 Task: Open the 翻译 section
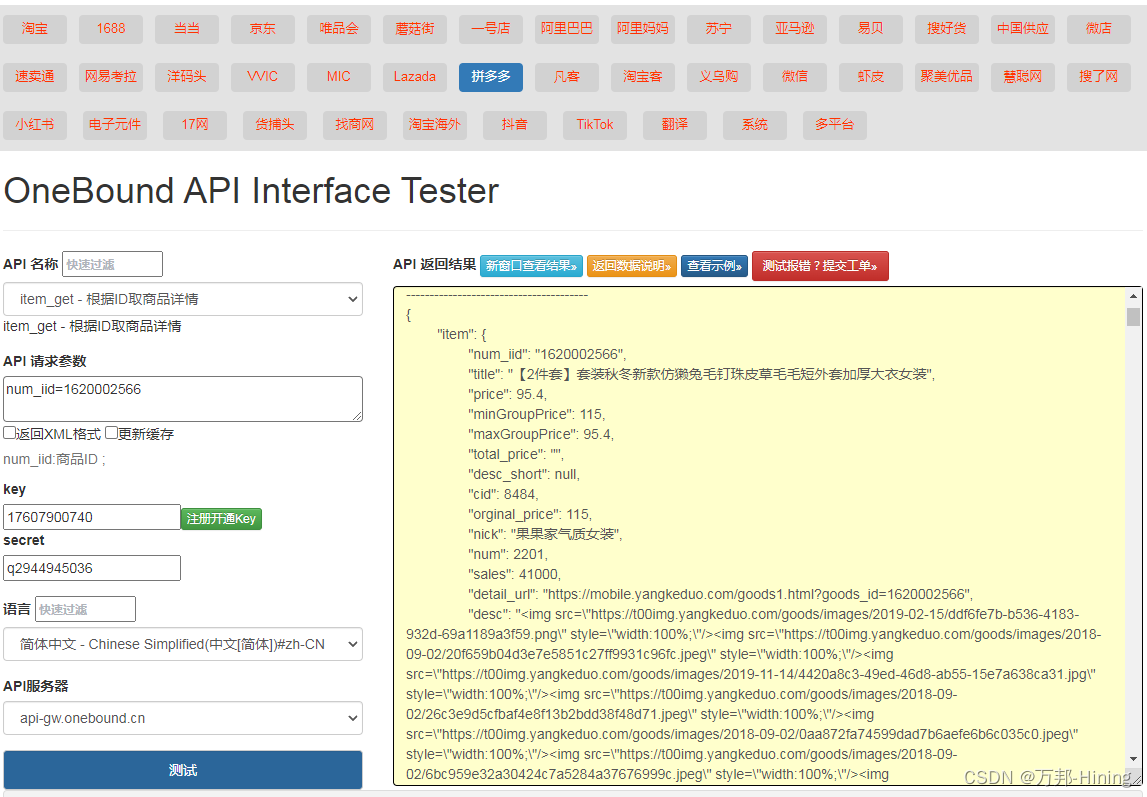tap(674, 125)
